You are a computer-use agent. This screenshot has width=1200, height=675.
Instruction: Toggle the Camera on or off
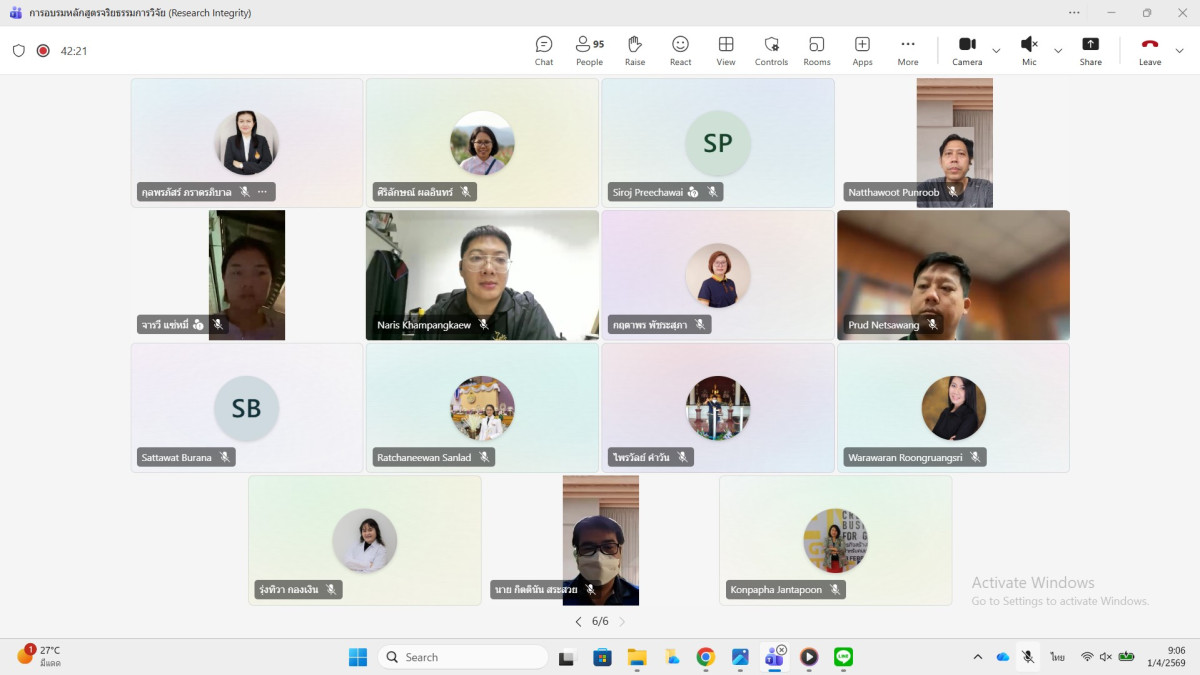click(x=966, y=51)
